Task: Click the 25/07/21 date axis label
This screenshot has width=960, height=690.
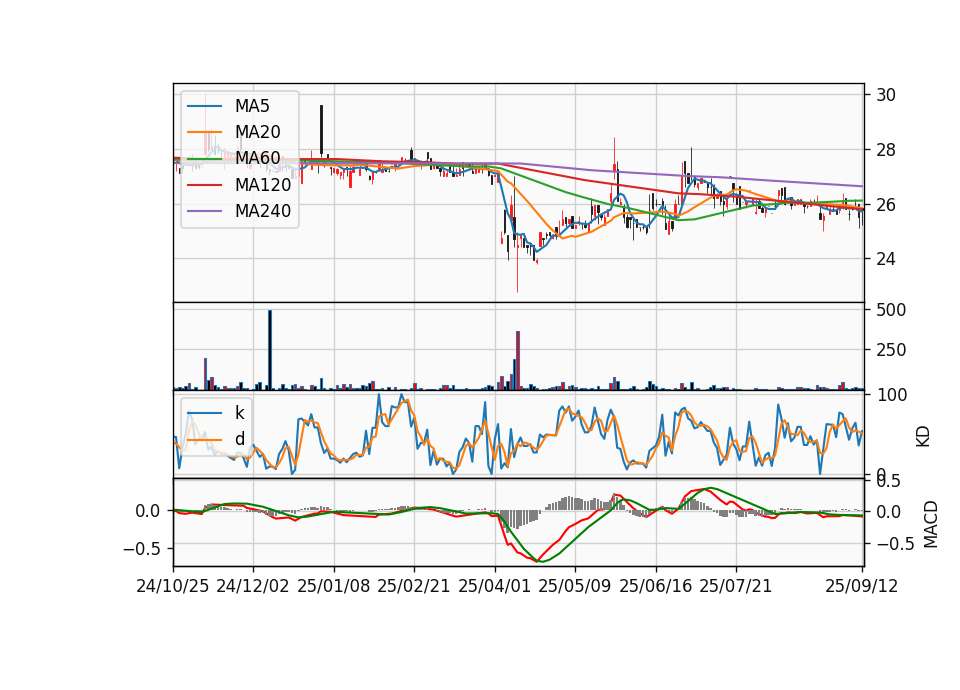Action: (x=736, y=586)
